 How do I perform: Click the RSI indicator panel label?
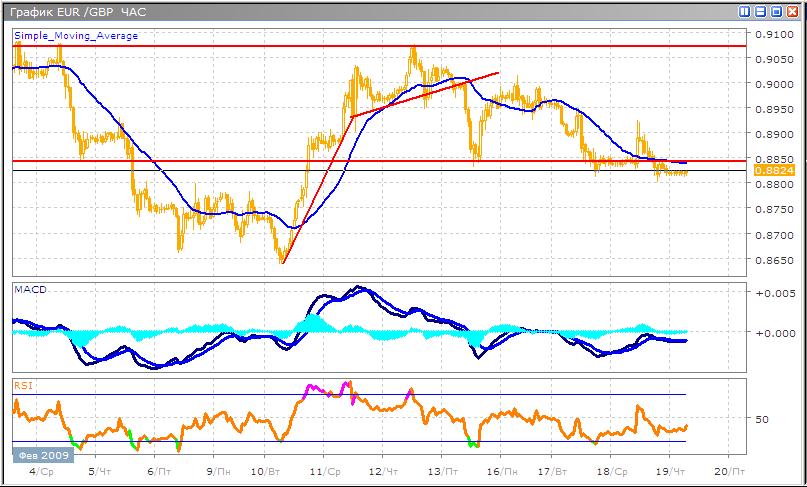21,384
